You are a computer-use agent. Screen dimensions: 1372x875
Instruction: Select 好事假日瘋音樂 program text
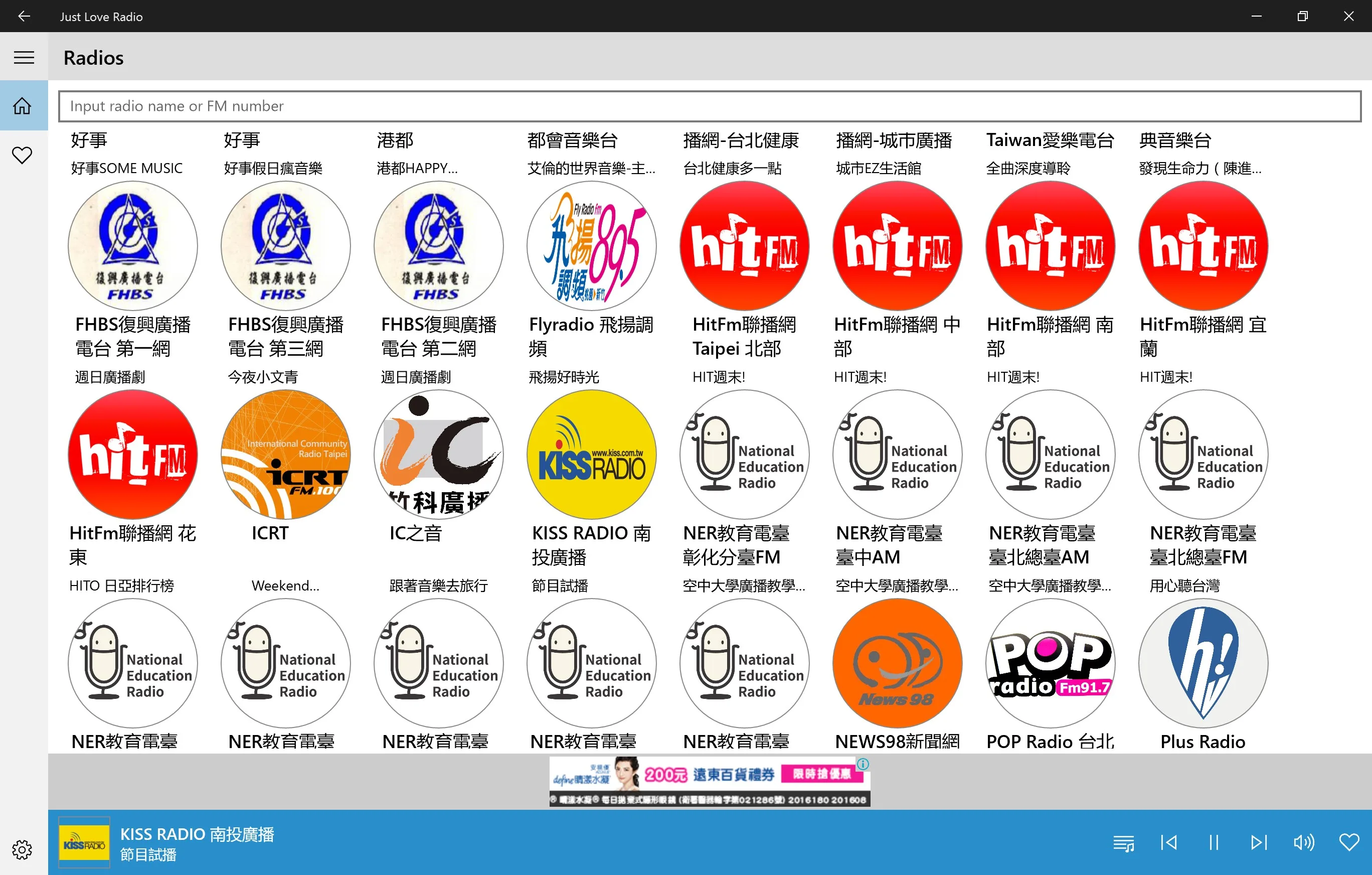[273, 168]
